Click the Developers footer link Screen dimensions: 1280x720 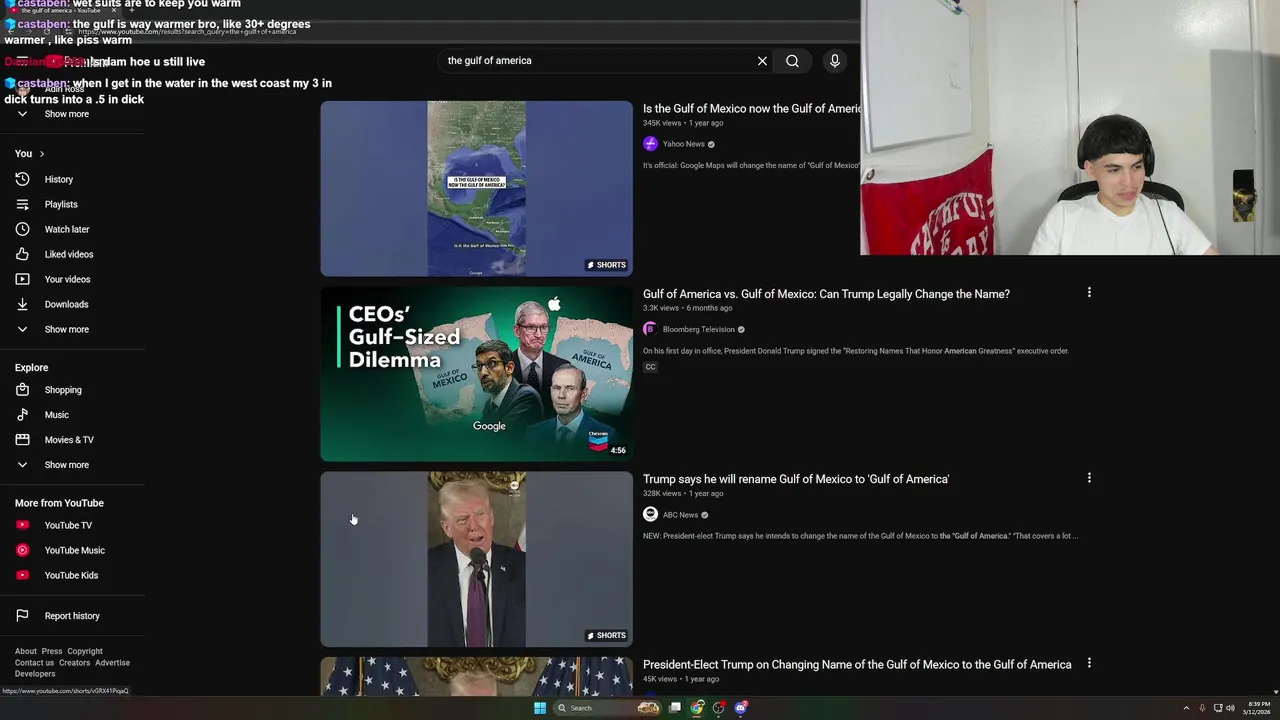tap(35, 674)
